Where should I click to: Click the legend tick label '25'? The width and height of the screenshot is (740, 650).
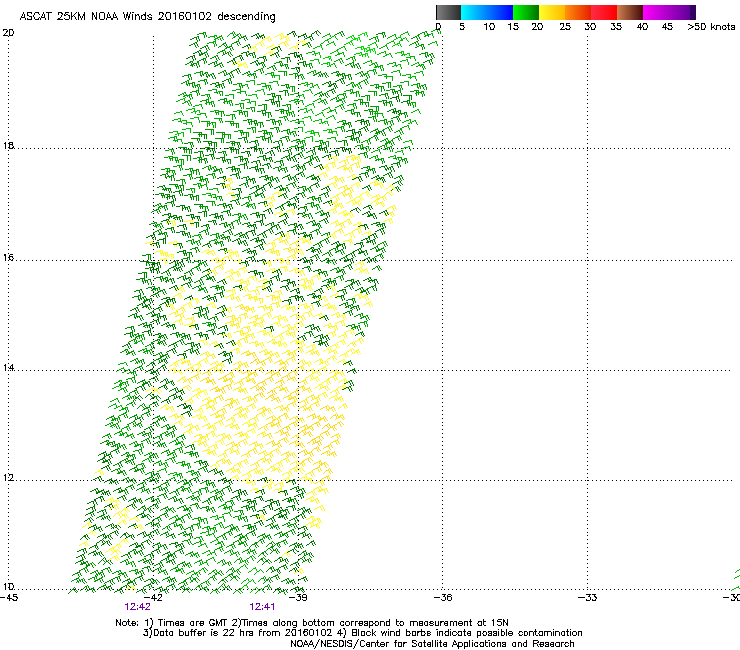(565, 27)
